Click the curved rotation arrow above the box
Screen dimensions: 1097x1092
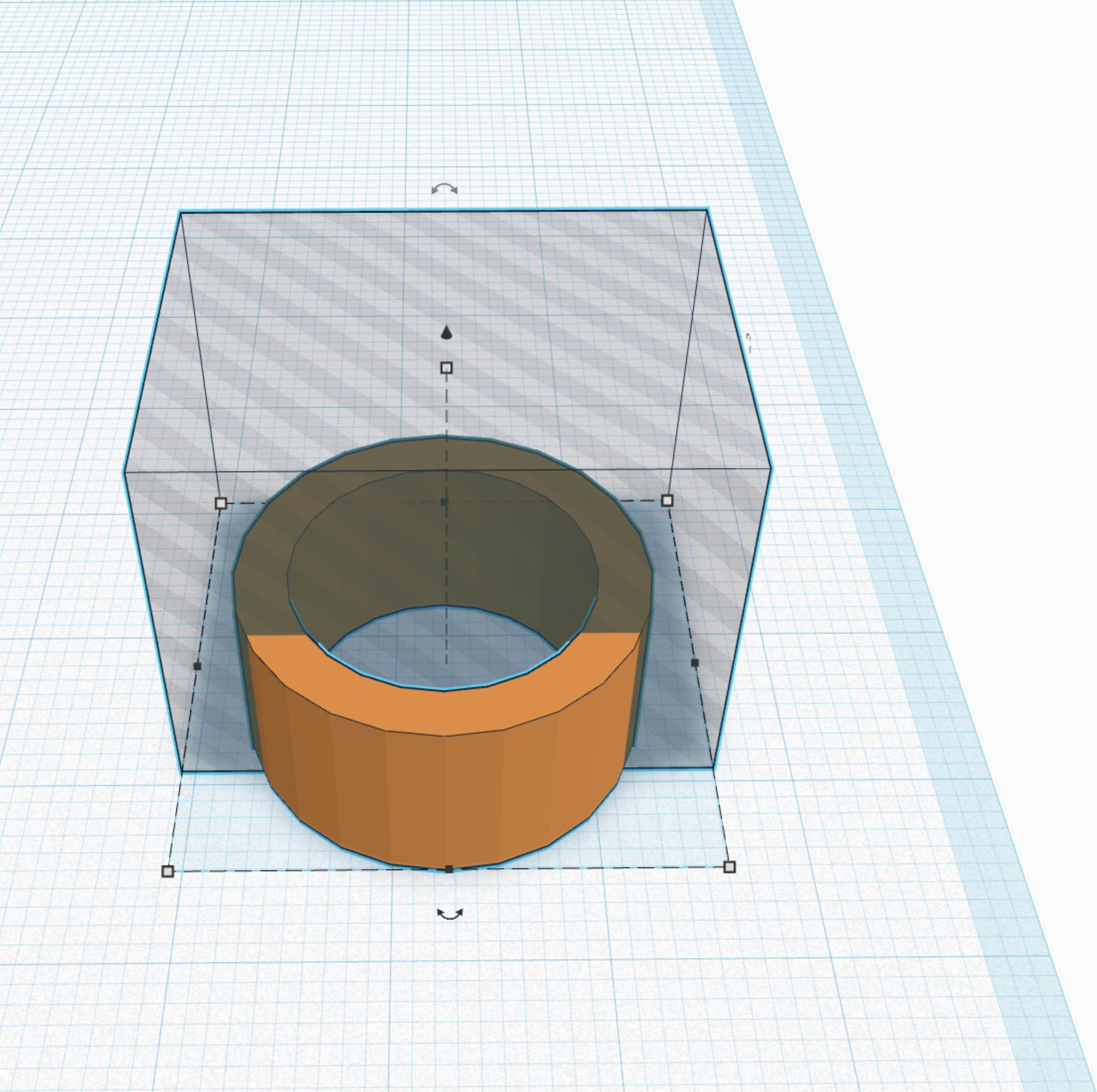tap(444, 189)
